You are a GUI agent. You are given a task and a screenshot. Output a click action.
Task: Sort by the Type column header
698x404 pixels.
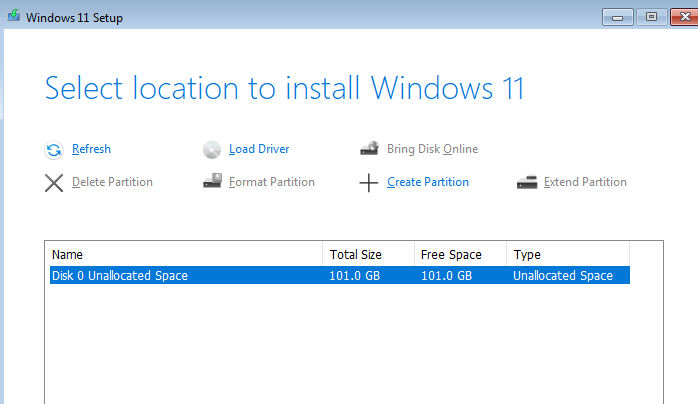point(568,255)
